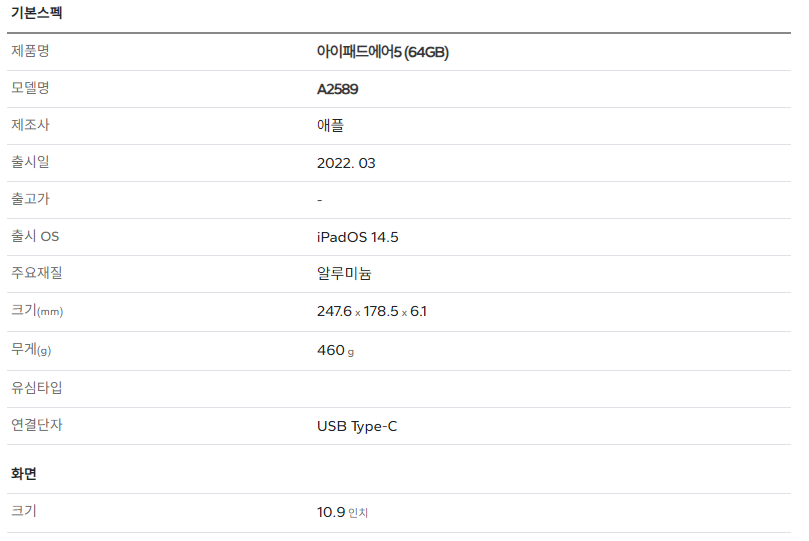The height and width of the screenshot is (541, 809).
Task: Click the 기본스펙 section heading
Action: 37,12
